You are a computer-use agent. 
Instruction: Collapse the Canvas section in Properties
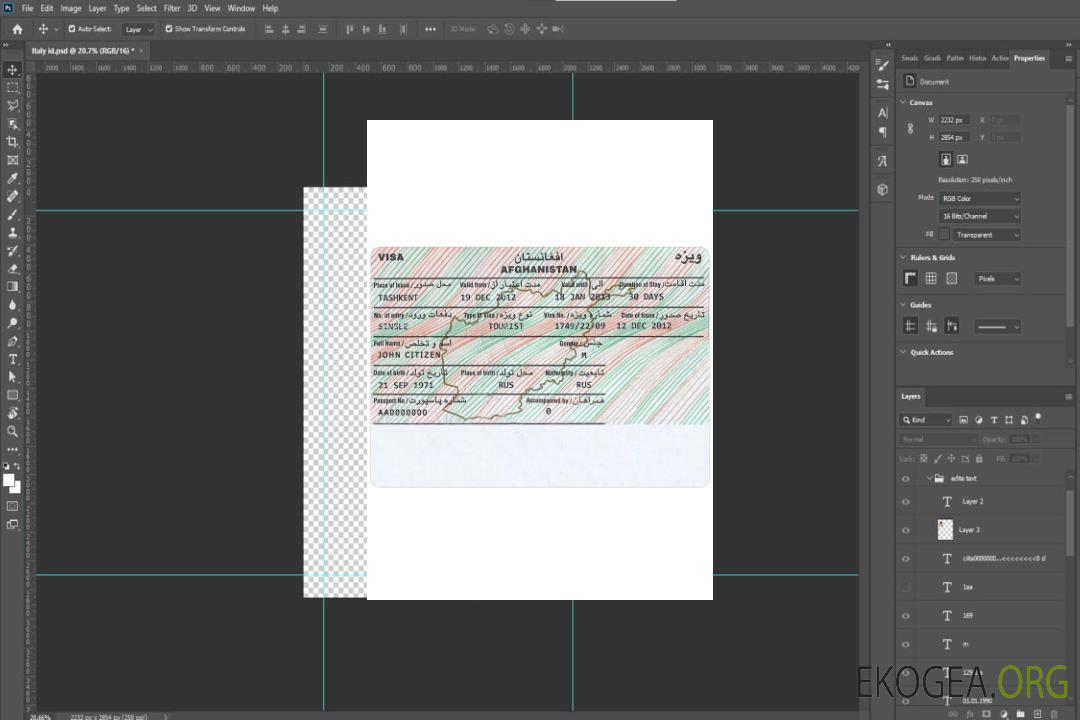[904, 102]
